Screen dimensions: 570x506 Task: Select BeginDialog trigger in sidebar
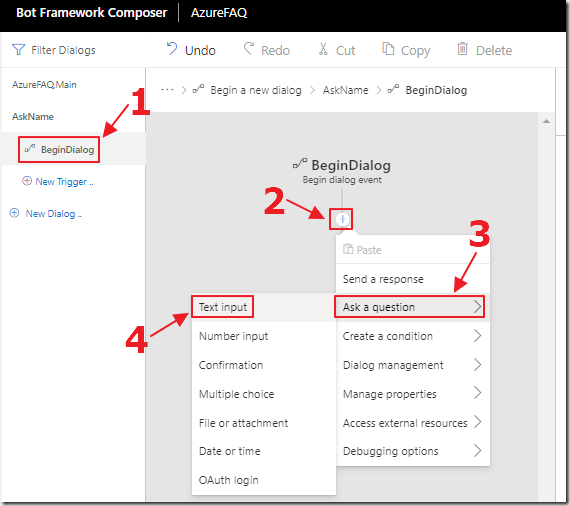[x=73, y=149]
